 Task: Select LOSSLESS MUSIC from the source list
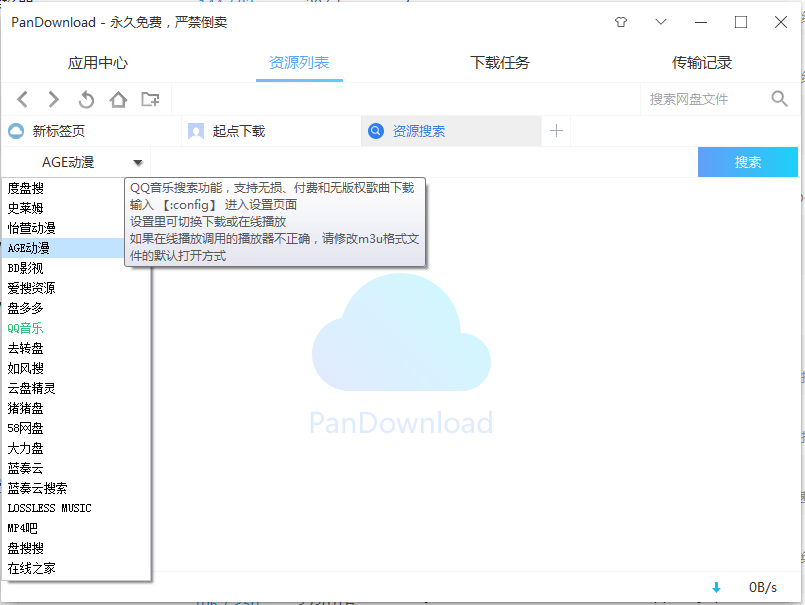coord(76,509)
